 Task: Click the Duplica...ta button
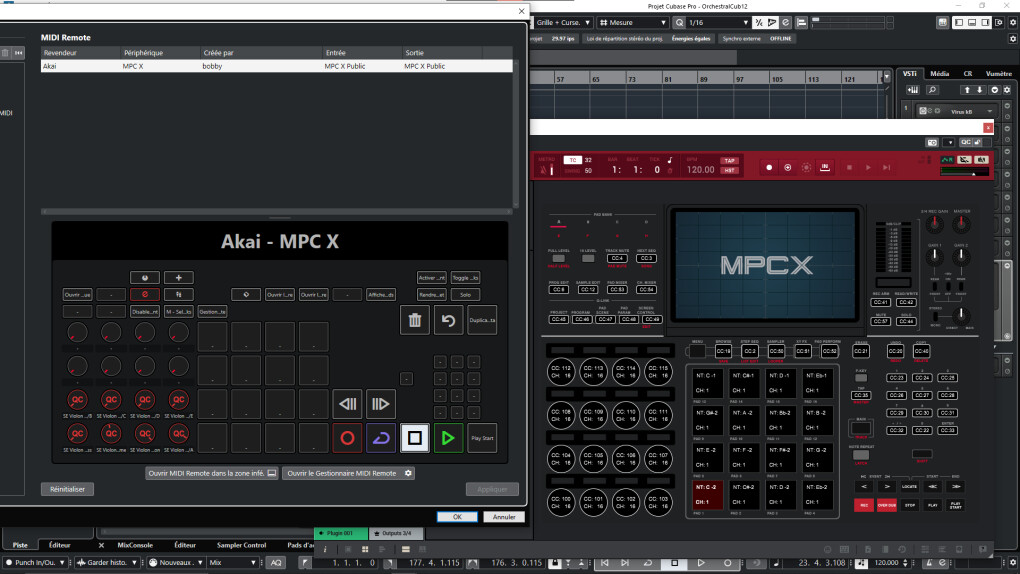(x=482, y=320)
